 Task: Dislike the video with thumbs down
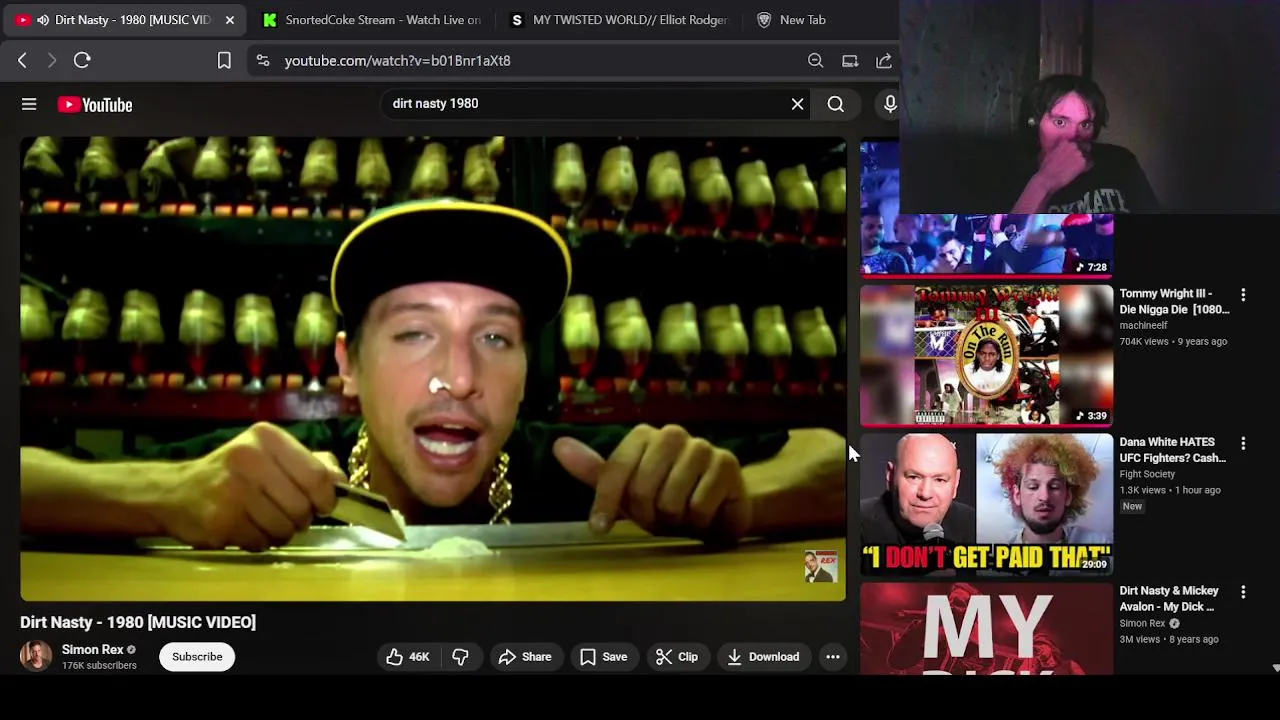(x=460, y=657)
